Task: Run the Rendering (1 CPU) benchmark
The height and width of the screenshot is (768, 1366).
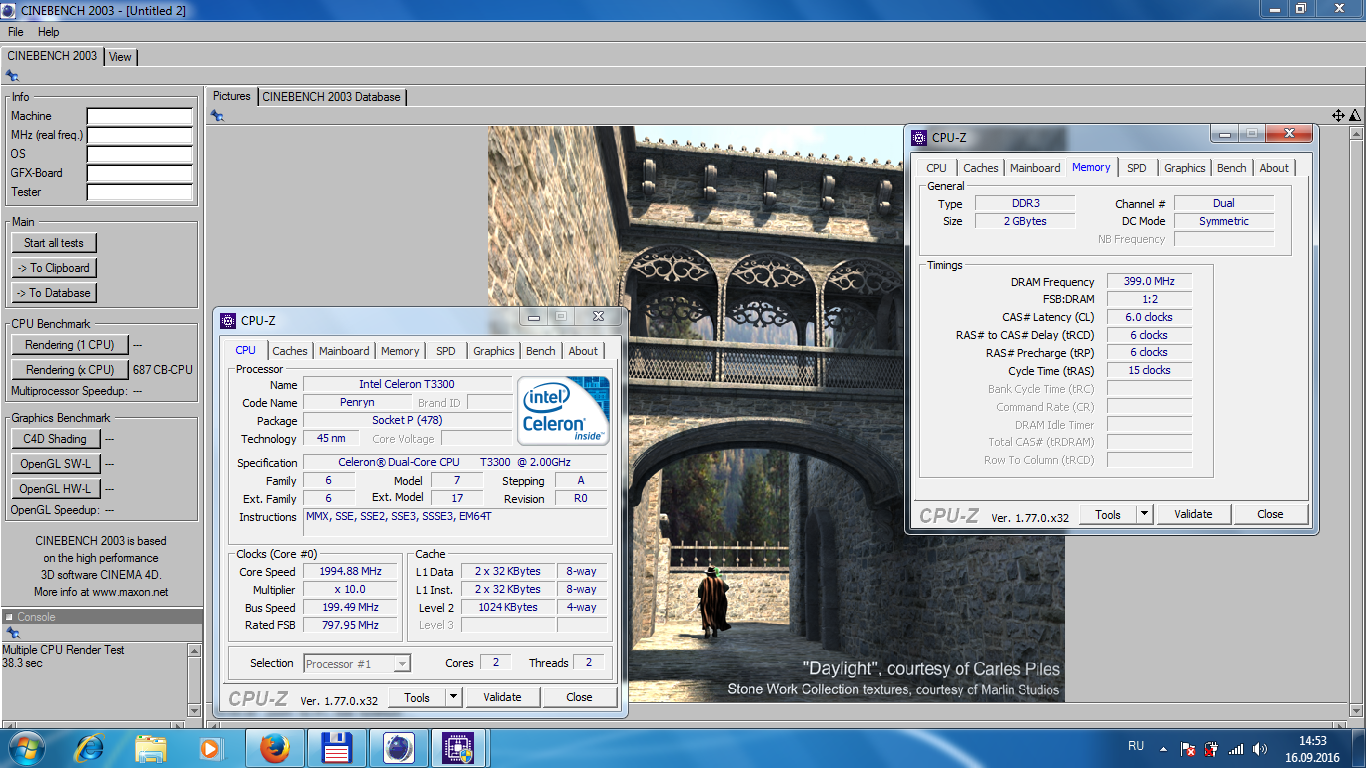Action: tap(70, 345)
